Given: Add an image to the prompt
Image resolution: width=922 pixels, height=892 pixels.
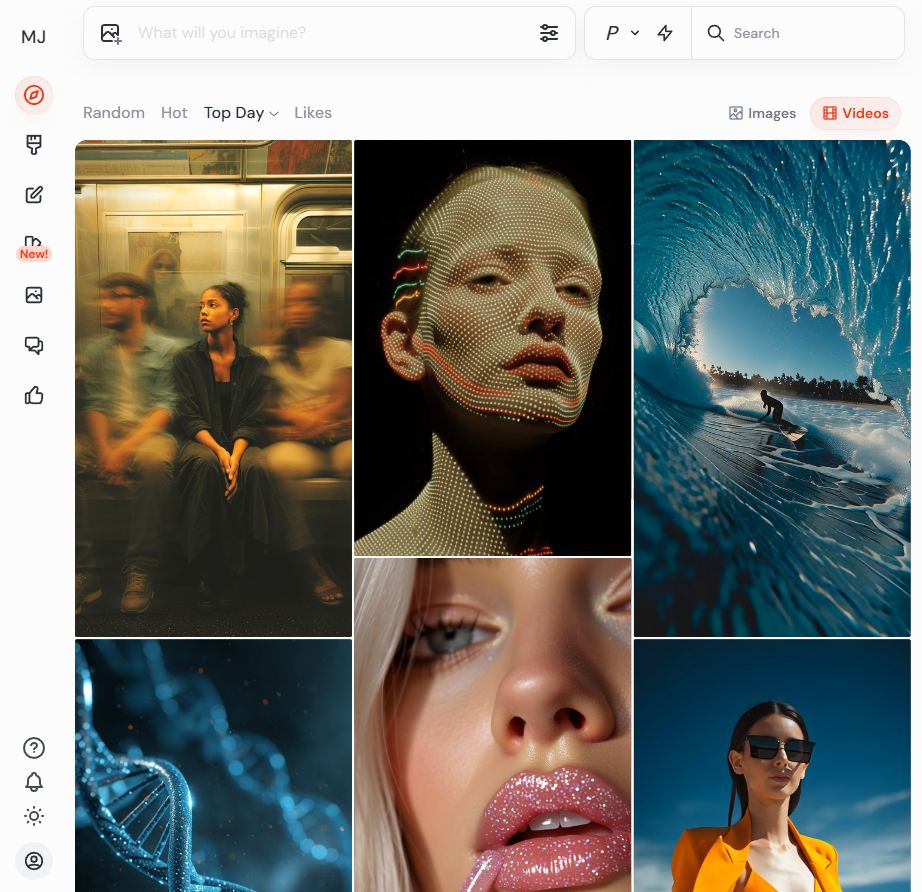Looking at the screenshot, I should (111, 34).
